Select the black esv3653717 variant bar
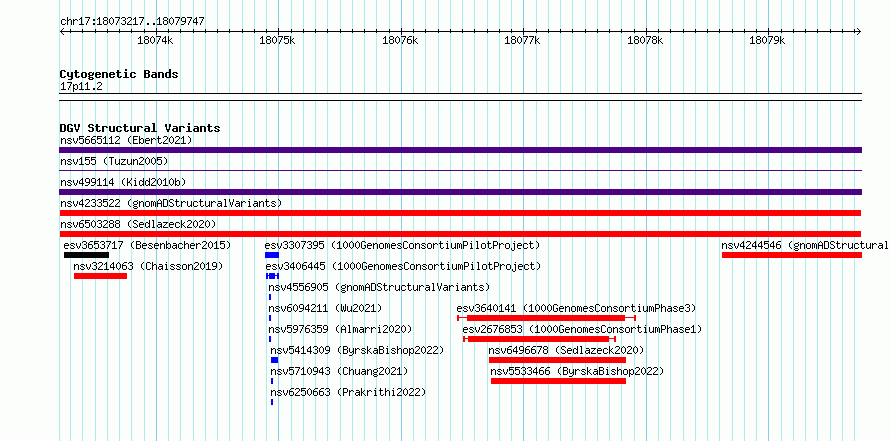890x441 pixels. click(x=86, y=255)
